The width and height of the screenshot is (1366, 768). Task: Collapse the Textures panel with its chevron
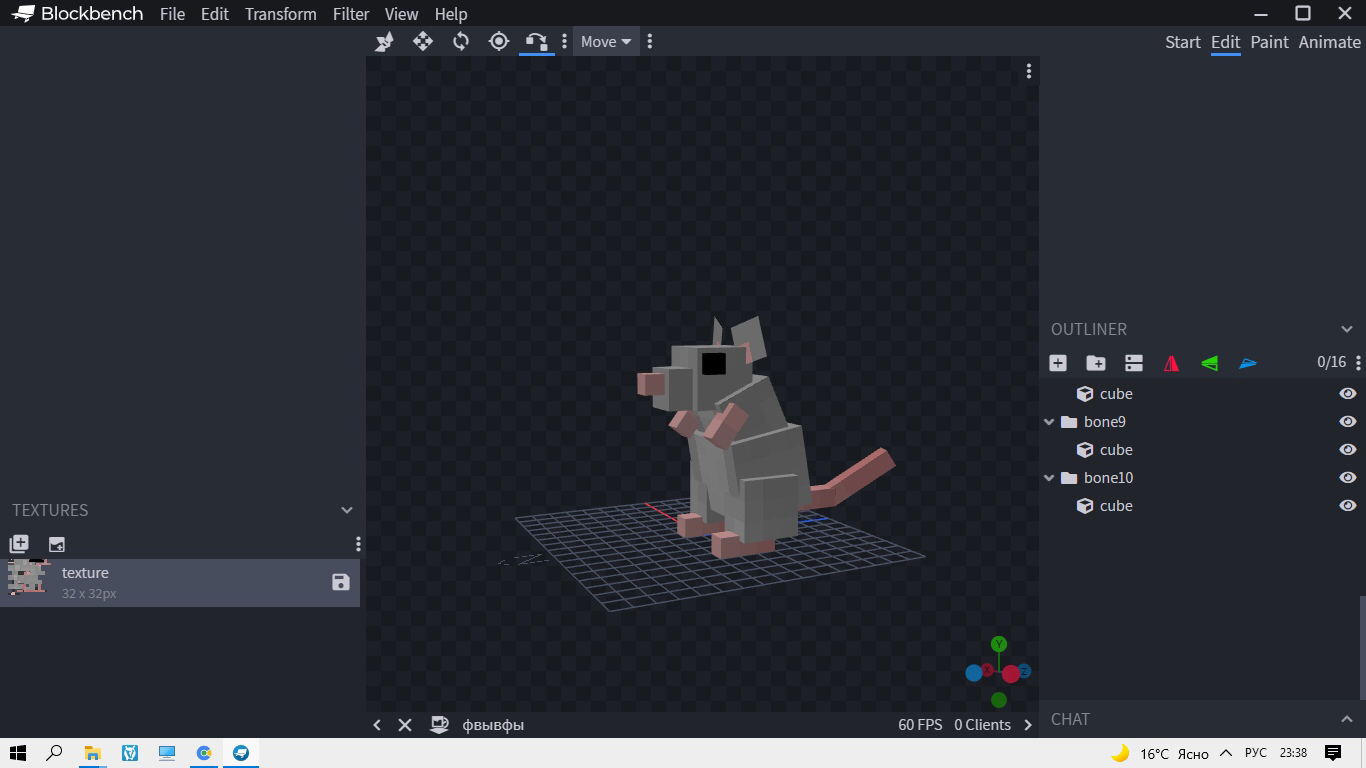pos(347,510)
